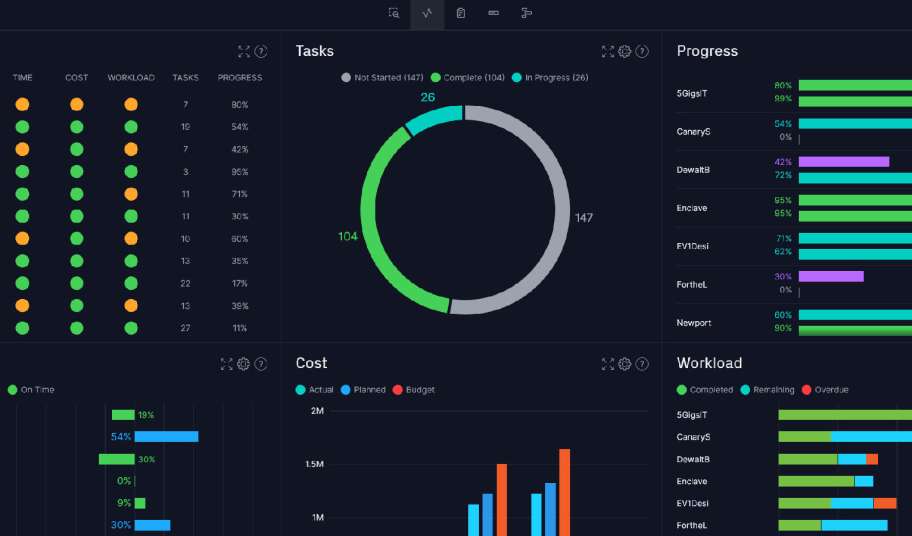
Task: Click help icon on the Tasks widget
Action: pos(642,52)
